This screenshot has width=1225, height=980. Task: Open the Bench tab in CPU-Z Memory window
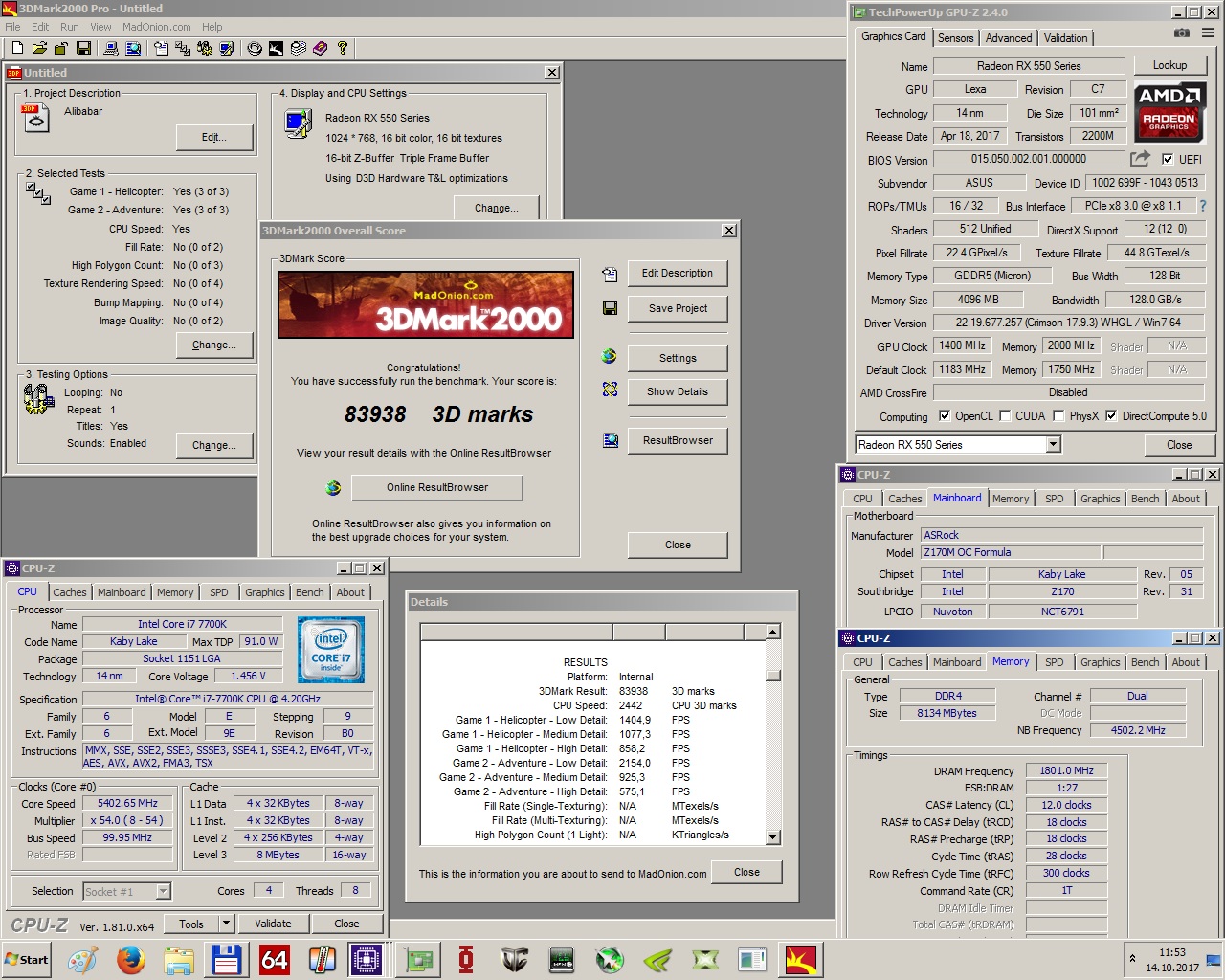pyautogui.click(x=1145, y=662)
